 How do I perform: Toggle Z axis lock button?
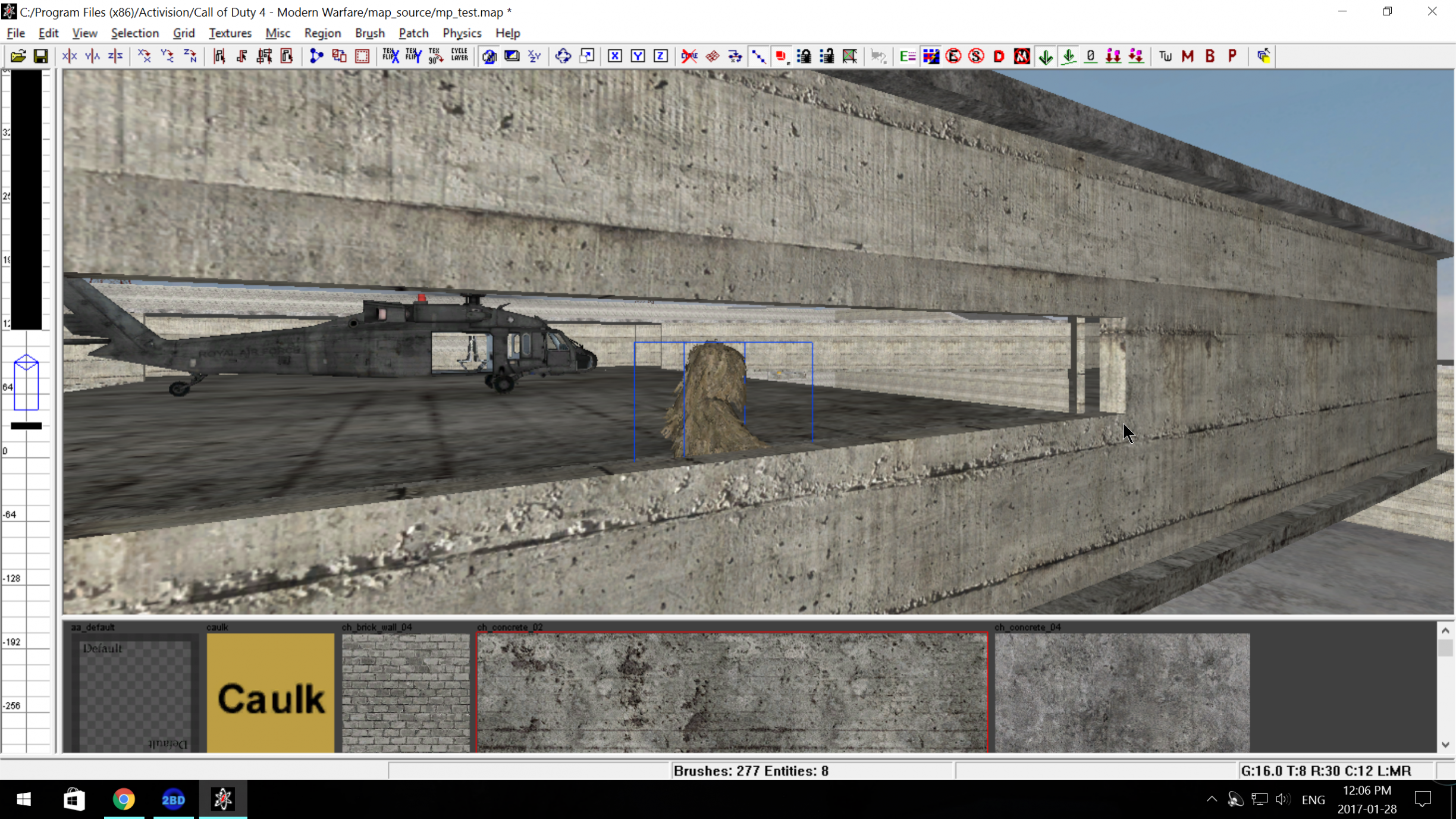click(x=661, y=56)
